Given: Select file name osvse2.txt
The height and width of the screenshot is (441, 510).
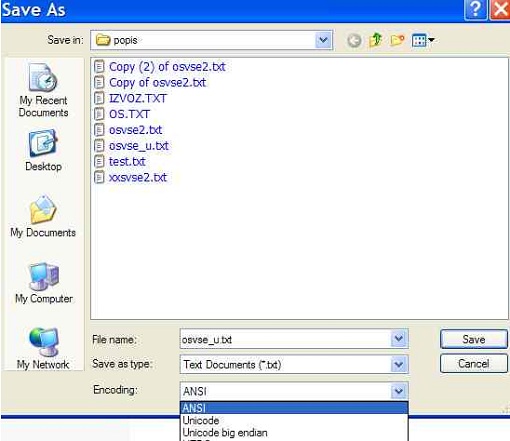Looking at the screenshot, I should click(x=136, y=130).
